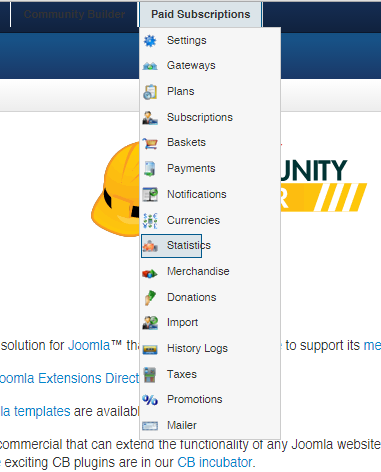
Task: Follow the Joomla link in text
Action: [x=89, y=345]
